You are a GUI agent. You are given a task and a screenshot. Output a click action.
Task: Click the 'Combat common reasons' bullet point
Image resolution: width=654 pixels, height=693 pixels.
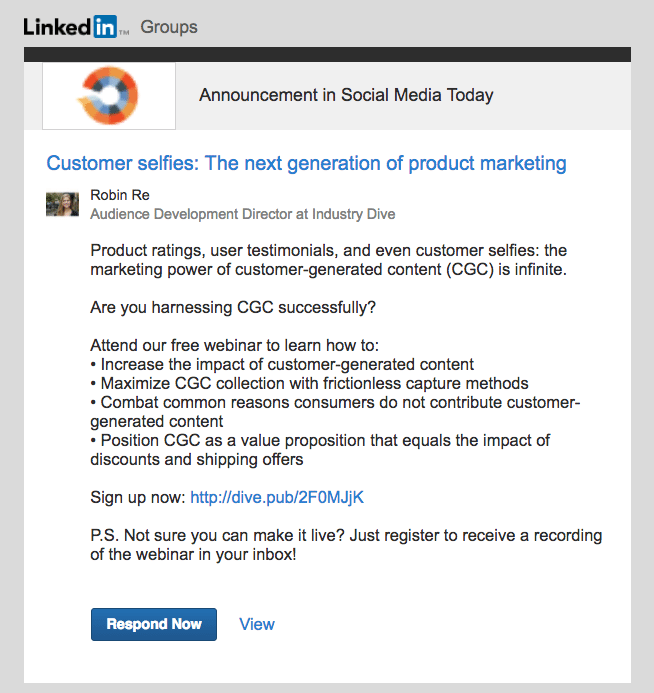[335, 412]
